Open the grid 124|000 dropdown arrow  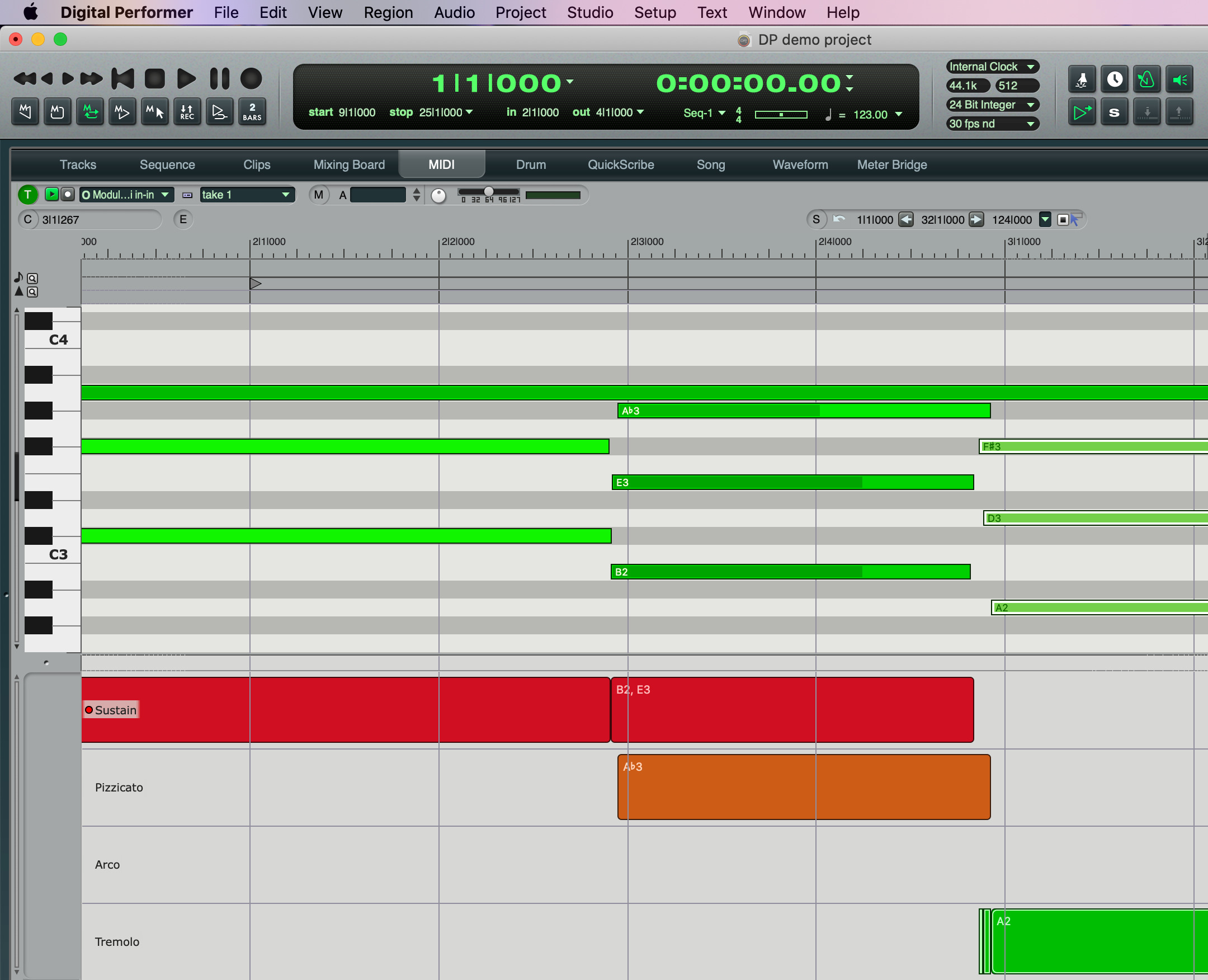(x=1045, y=220)
